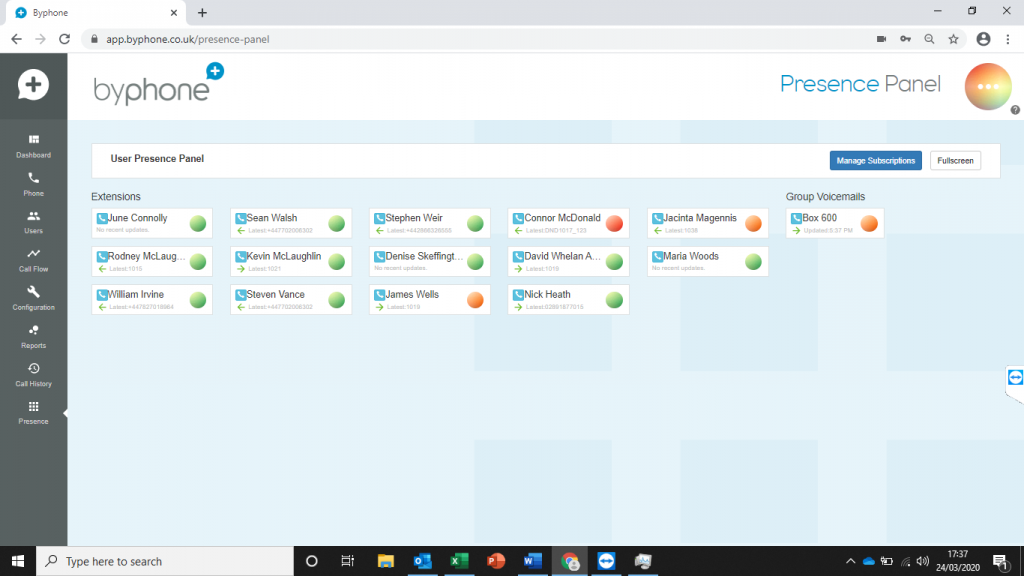Screen dimensions: 1024x576
Task: Open Denise Skeffington extension card
Action: [x=430, y=262]
